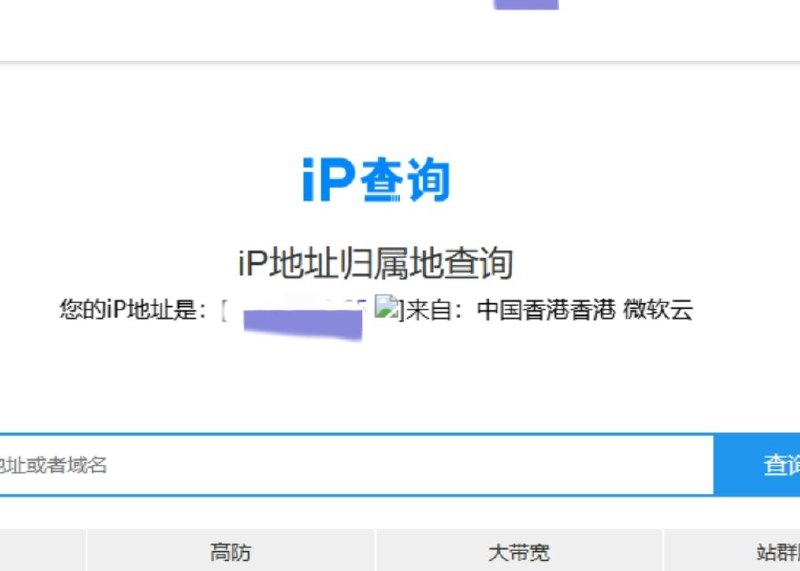Switch to the 大带宽 tab
800x571 pixels.
pyautogui.click(x=519, y=551)
